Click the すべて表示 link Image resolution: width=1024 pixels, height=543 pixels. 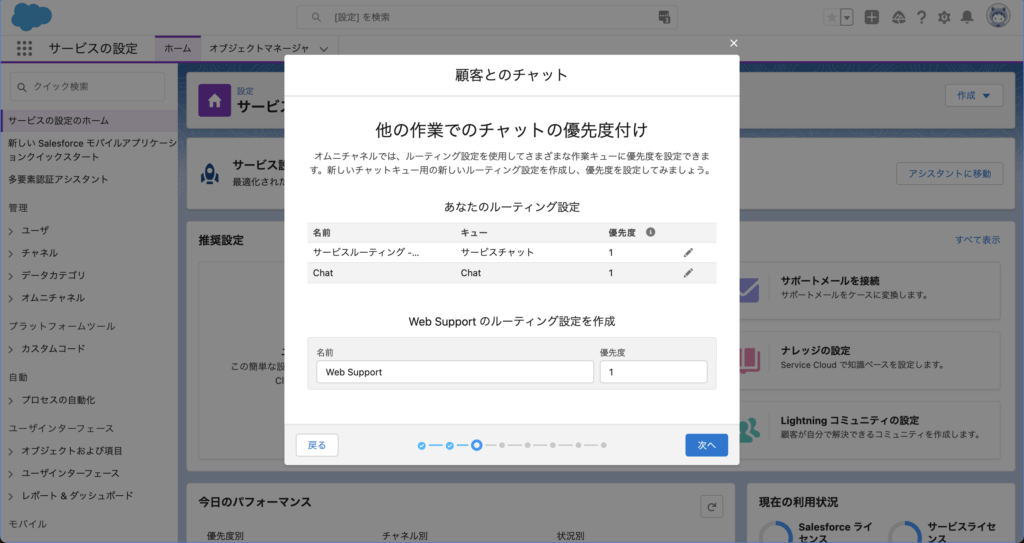(x=978, y=240)
